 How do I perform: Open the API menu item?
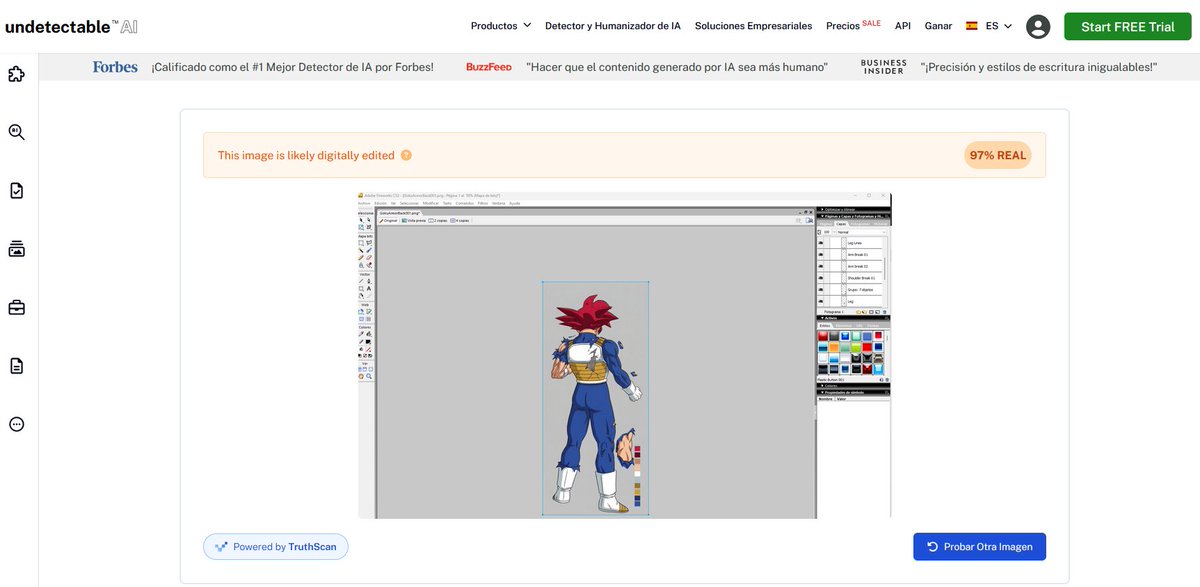[903, 26]
